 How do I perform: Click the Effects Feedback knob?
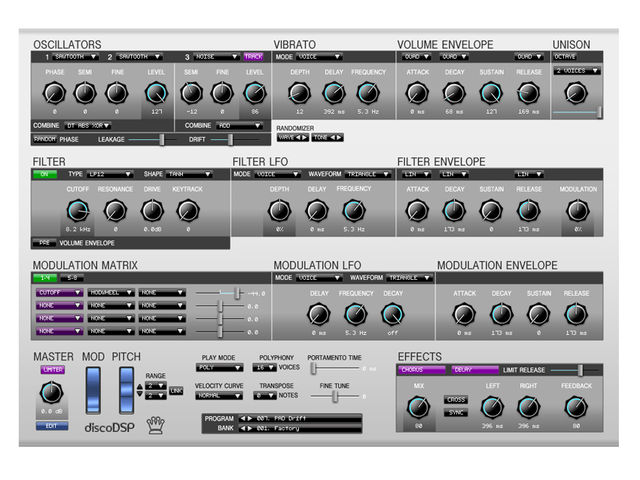576,407
